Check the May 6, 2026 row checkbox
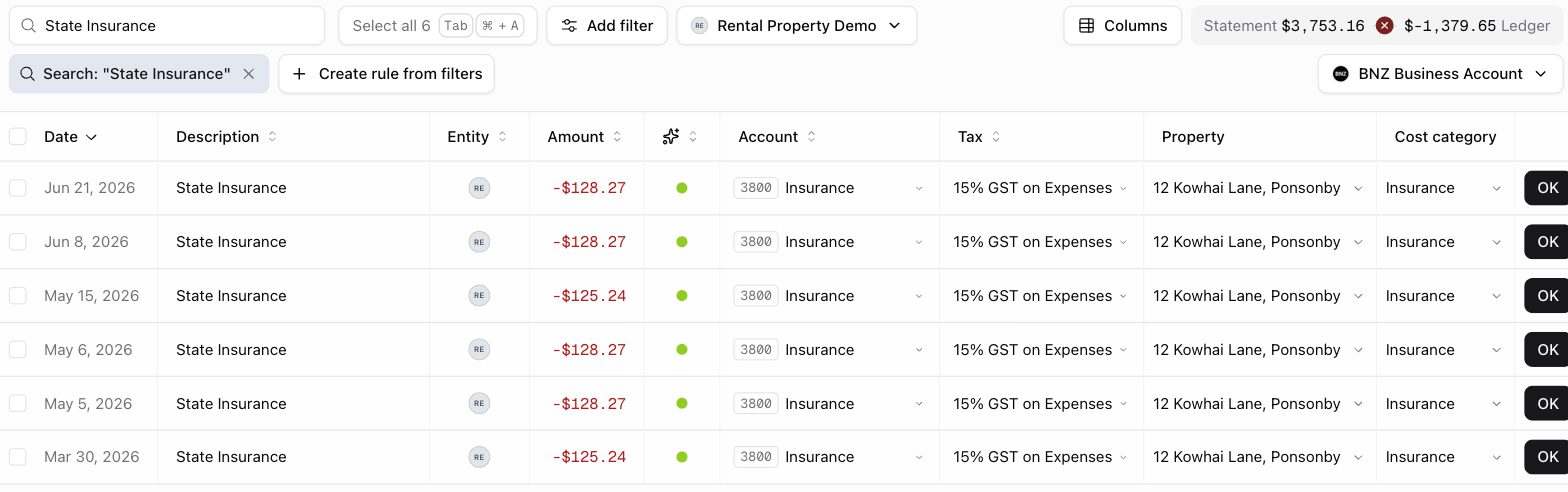Image resolution: width=1568 pixels, height=492 pixels. 18,350
